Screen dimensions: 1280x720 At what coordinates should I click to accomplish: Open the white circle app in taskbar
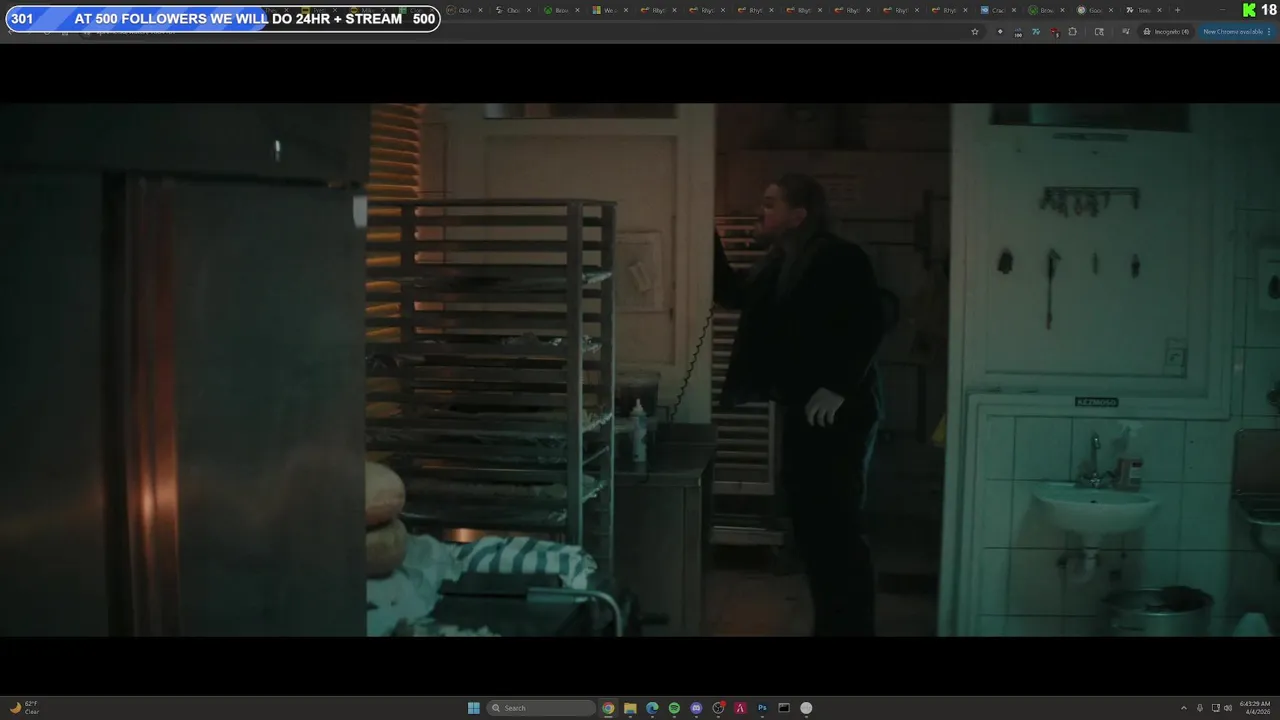(x=806, y=708)
